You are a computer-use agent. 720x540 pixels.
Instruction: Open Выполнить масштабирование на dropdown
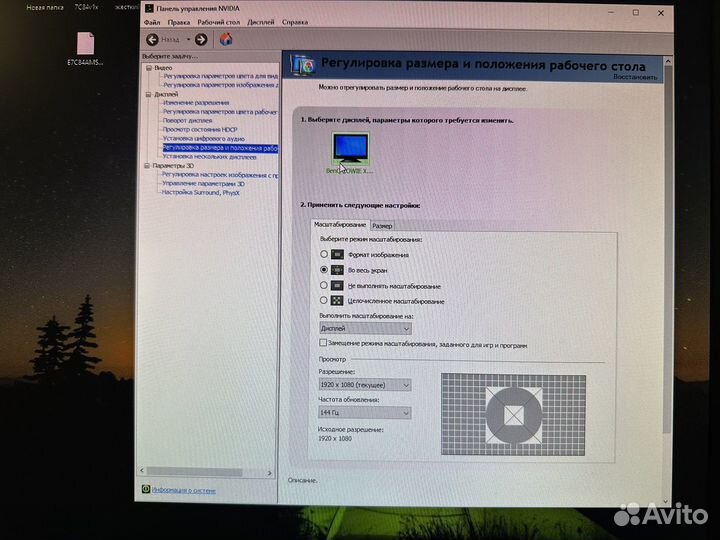[365, 328]
